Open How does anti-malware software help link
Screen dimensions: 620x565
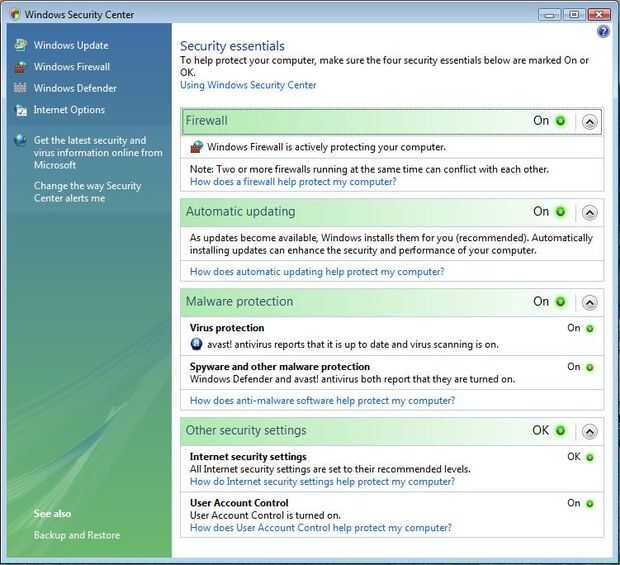pos(322,401)
